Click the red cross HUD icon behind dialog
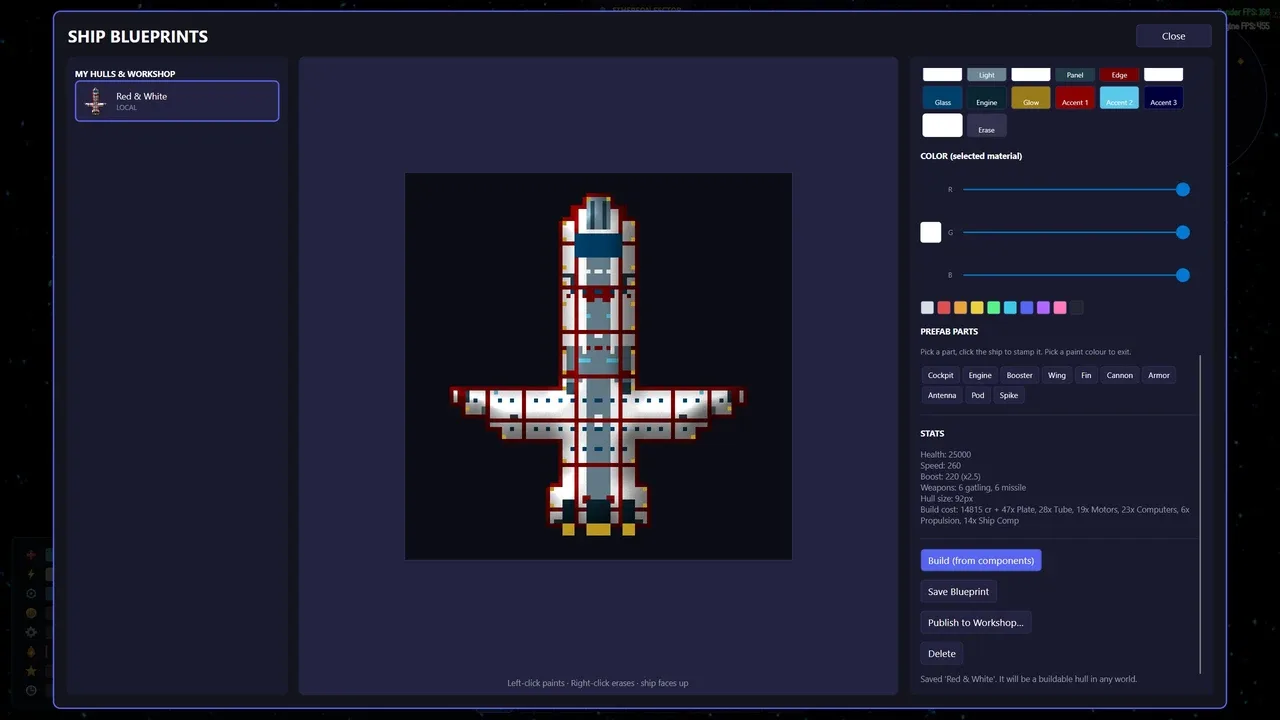The height and width of the screenshot is (720, 1280). pos(31,554)
